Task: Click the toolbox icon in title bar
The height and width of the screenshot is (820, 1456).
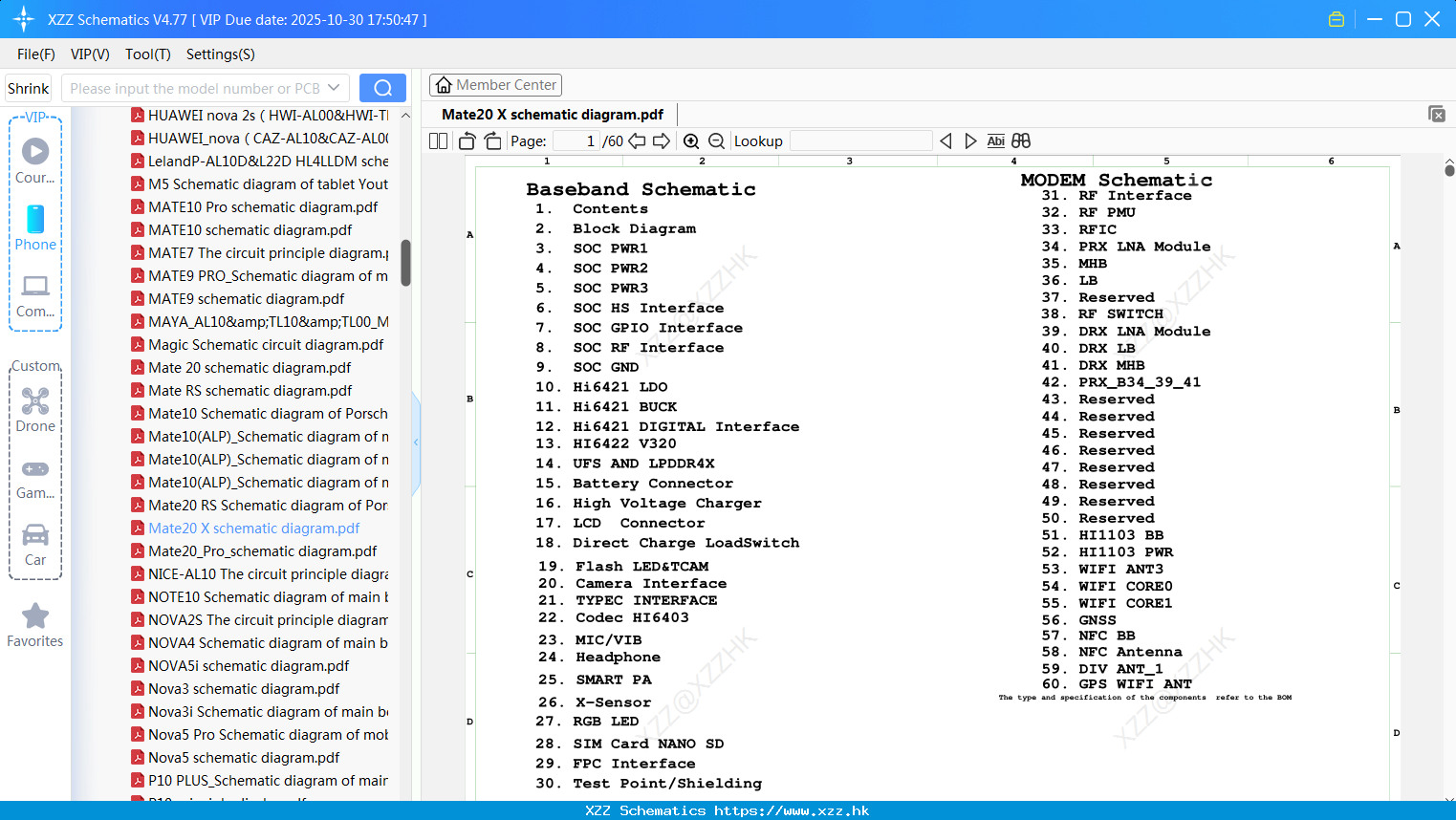Action: 1336,19
